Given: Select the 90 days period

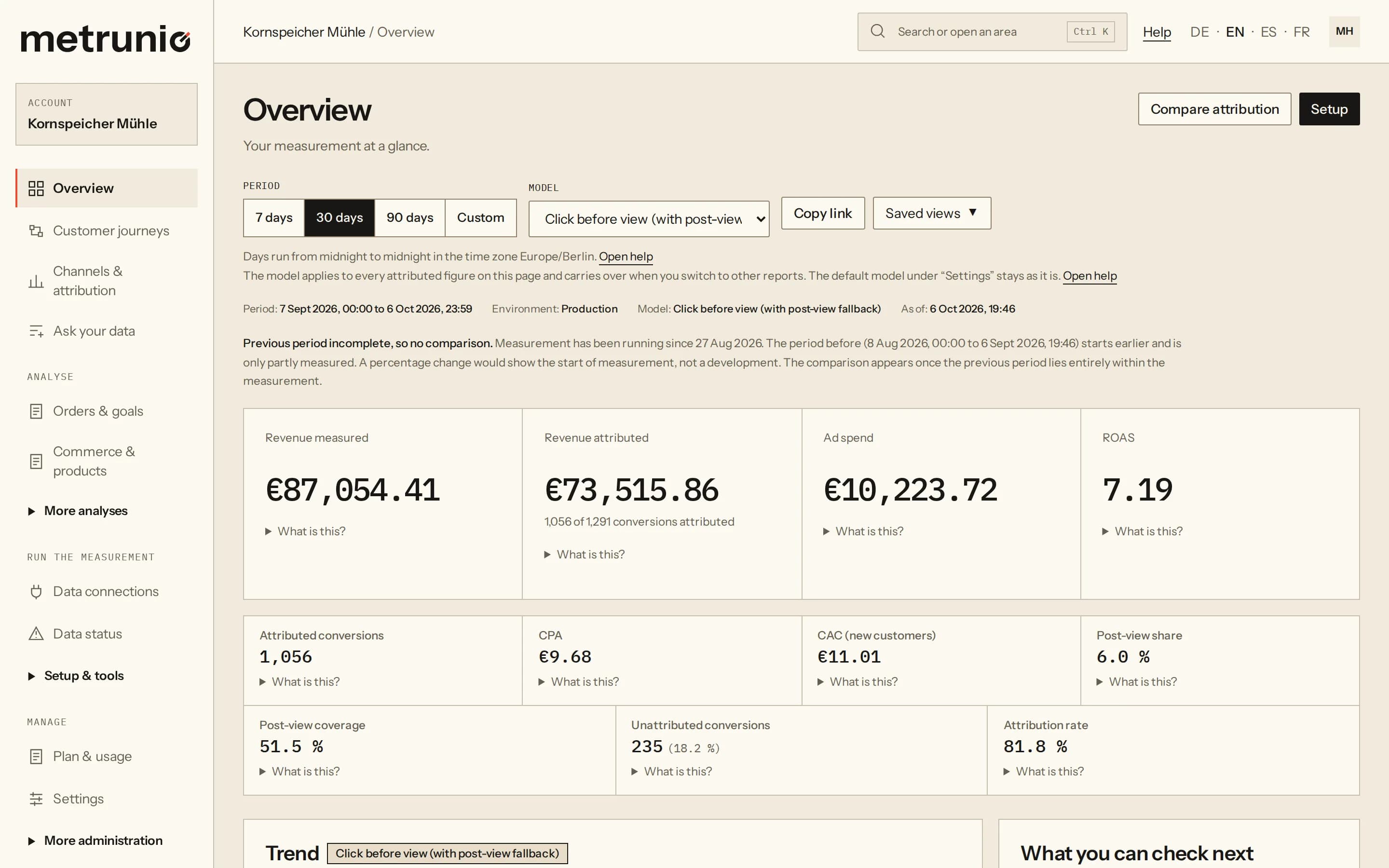Looking at the screenshot, I should (410, 217).
